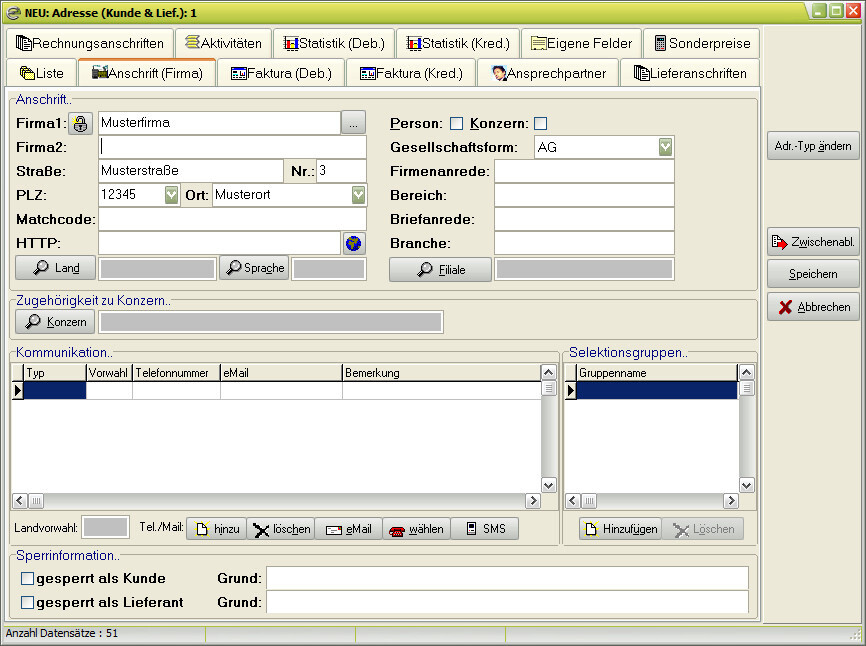Click the Speichern button

pos(812,274)
